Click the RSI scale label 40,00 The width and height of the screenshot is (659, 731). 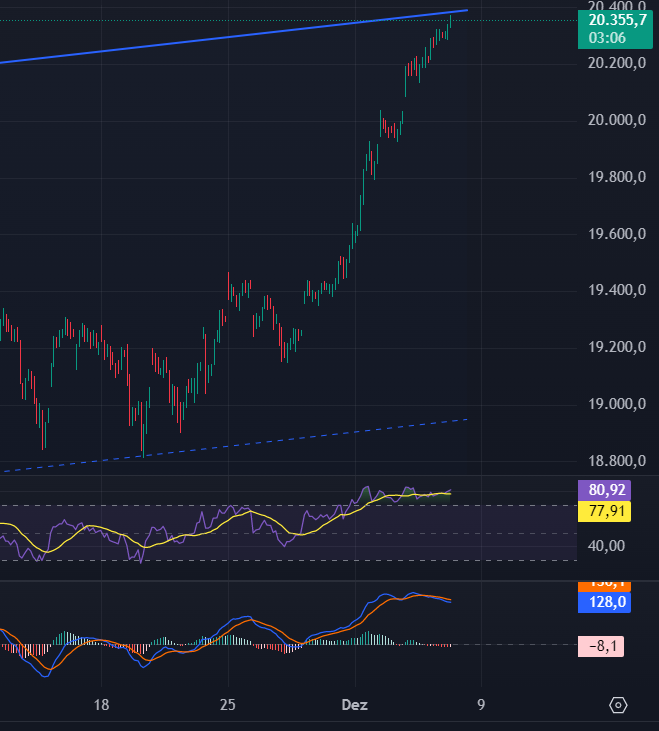tap(606, 545)
